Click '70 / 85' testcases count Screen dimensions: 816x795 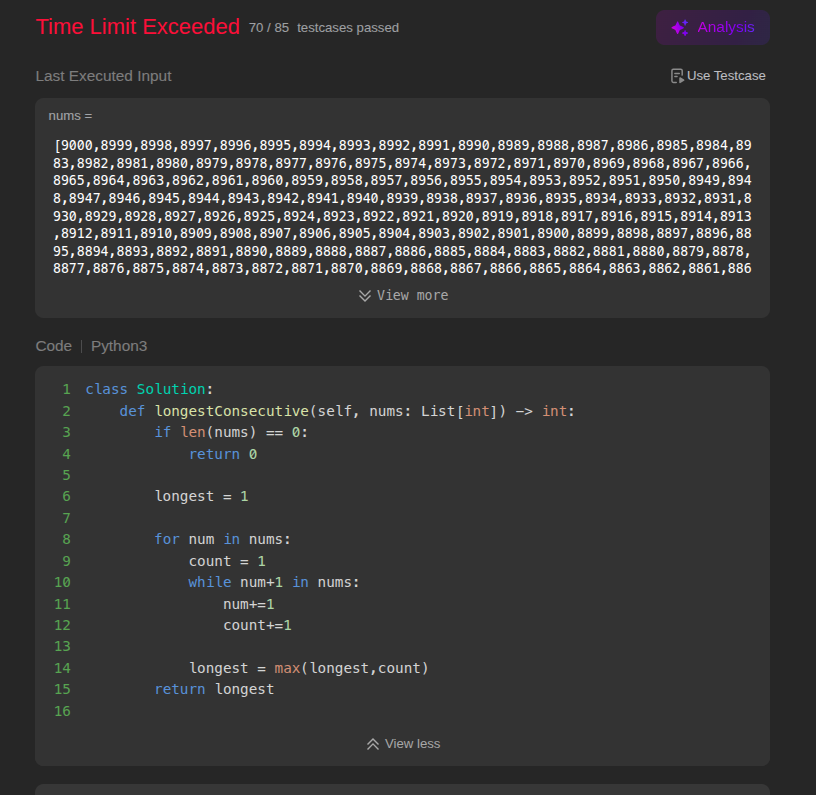click(269, 28)
